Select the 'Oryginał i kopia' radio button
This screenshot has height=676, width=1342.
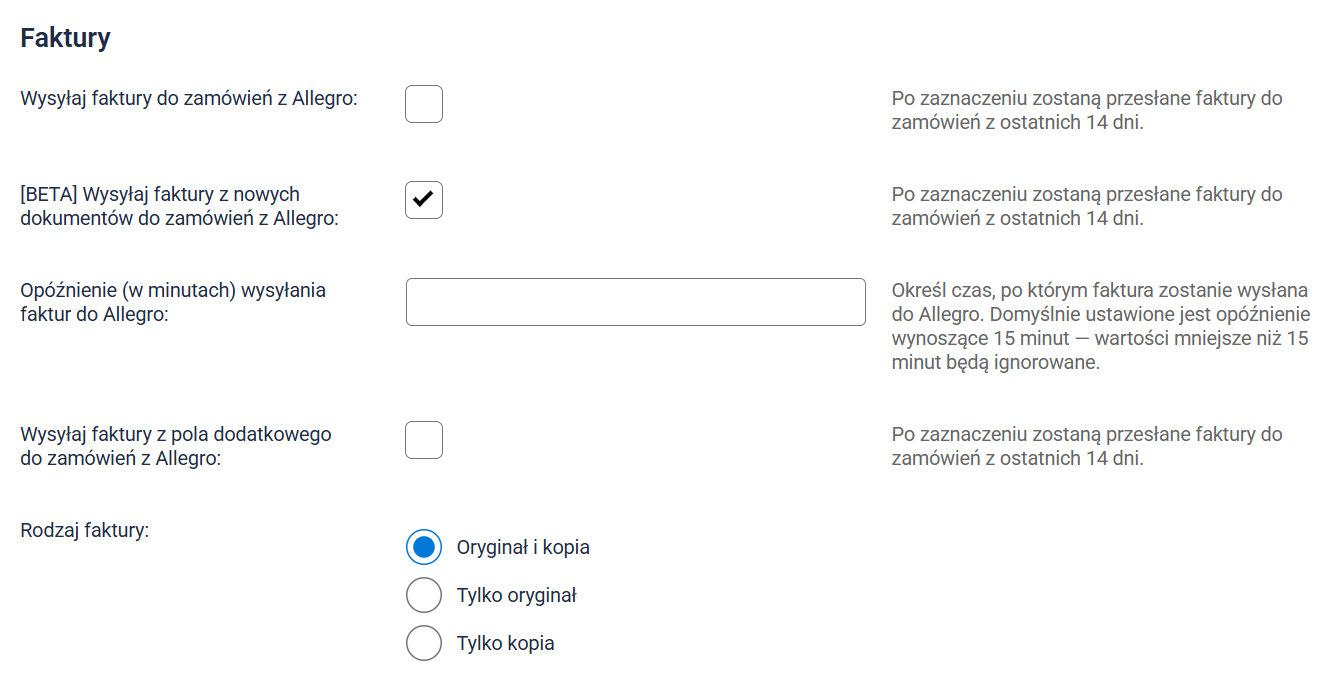click(x=424, y=547)
